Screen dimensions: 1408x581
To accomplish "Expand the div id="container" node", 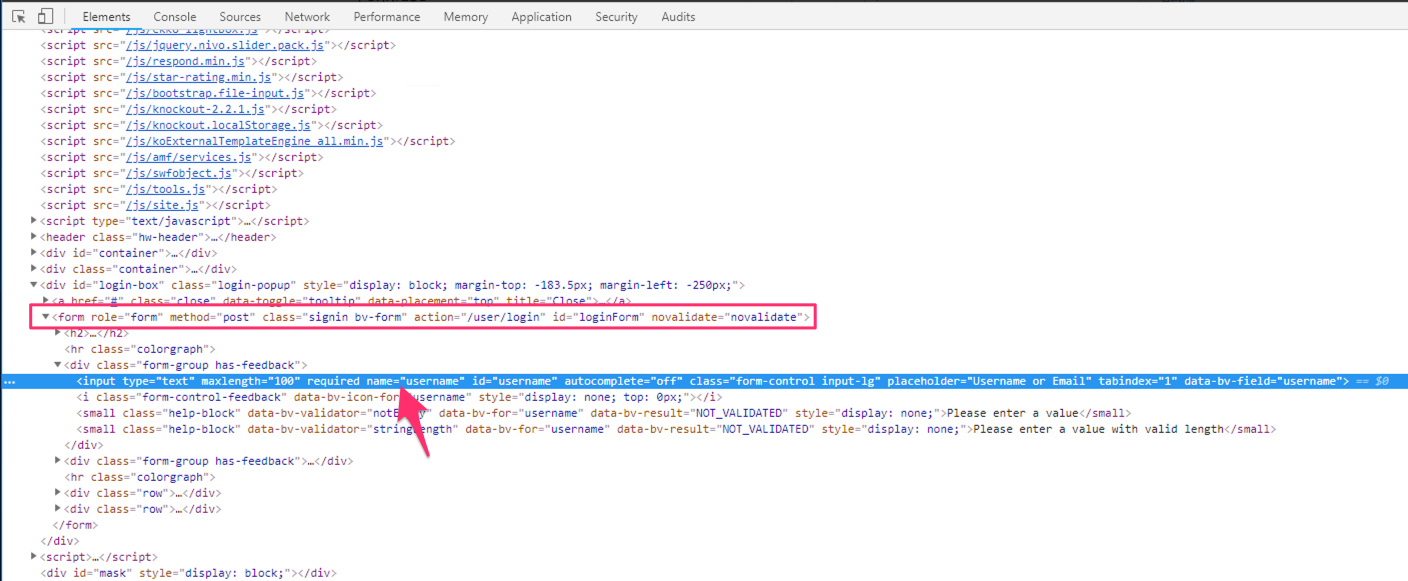I will coord(35,253).
